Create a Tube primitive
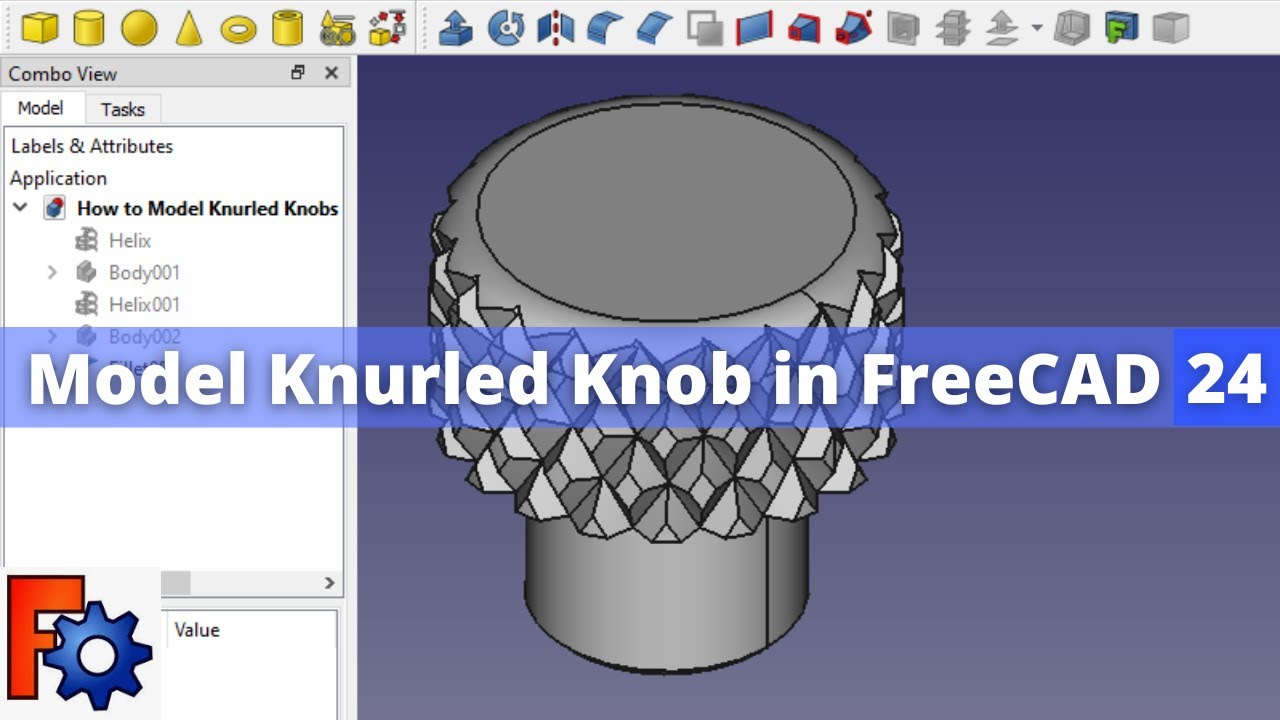 [x=288, y=27]
